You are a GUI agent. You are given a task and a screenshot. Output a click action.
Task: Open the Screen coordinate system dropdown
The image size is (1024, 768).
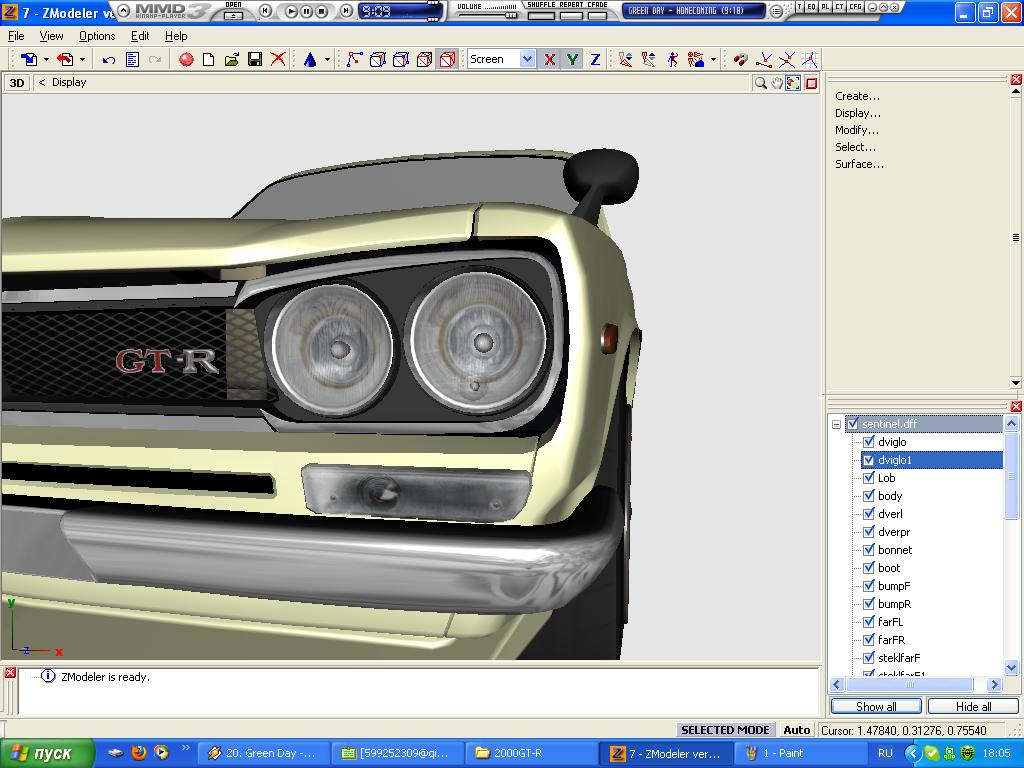point(527,60)
